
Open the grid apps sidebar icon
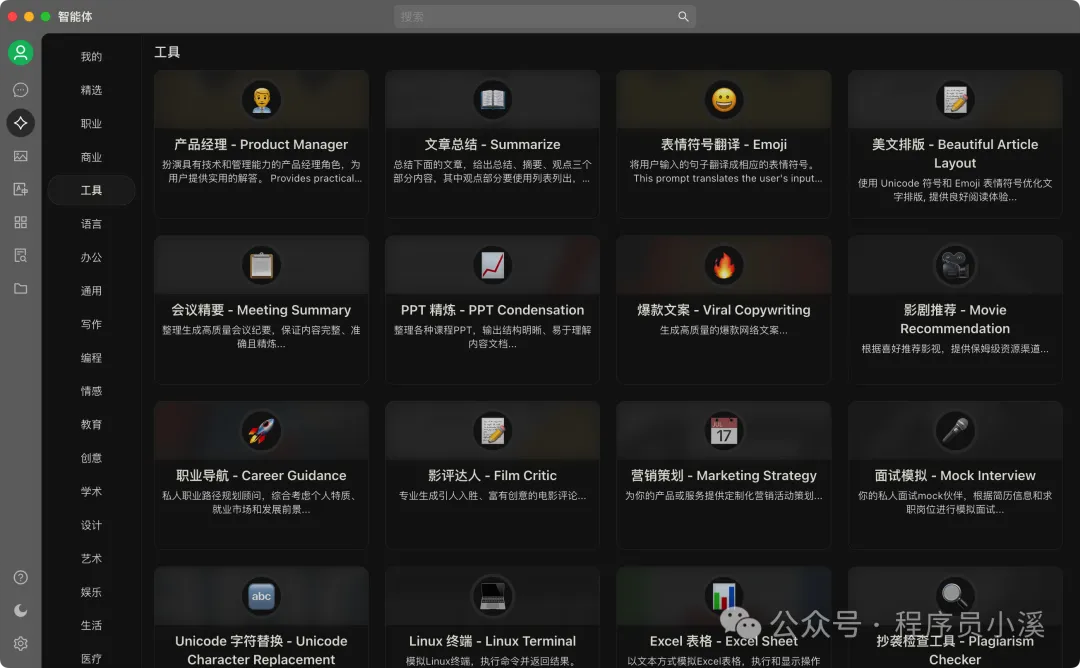21,222
